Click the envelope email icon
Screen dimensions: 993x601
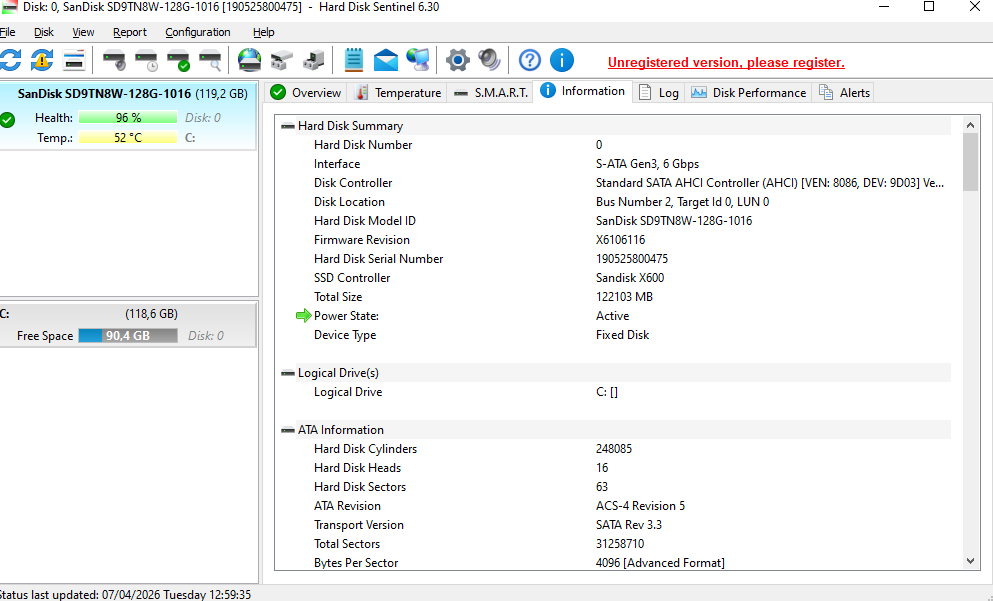(386, 60)
